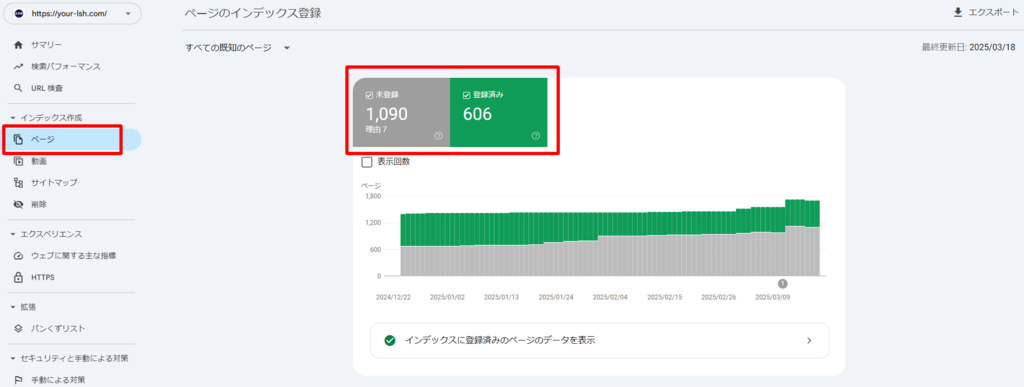The height and width of the screenshot is (387, 1024).
Task: Click the ページのインデックス登録 heading
Action: click(253, 13)
